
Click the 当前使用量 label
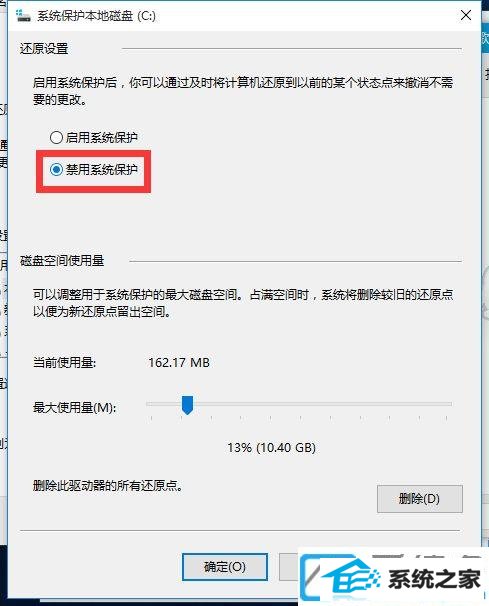coord(65,363)
